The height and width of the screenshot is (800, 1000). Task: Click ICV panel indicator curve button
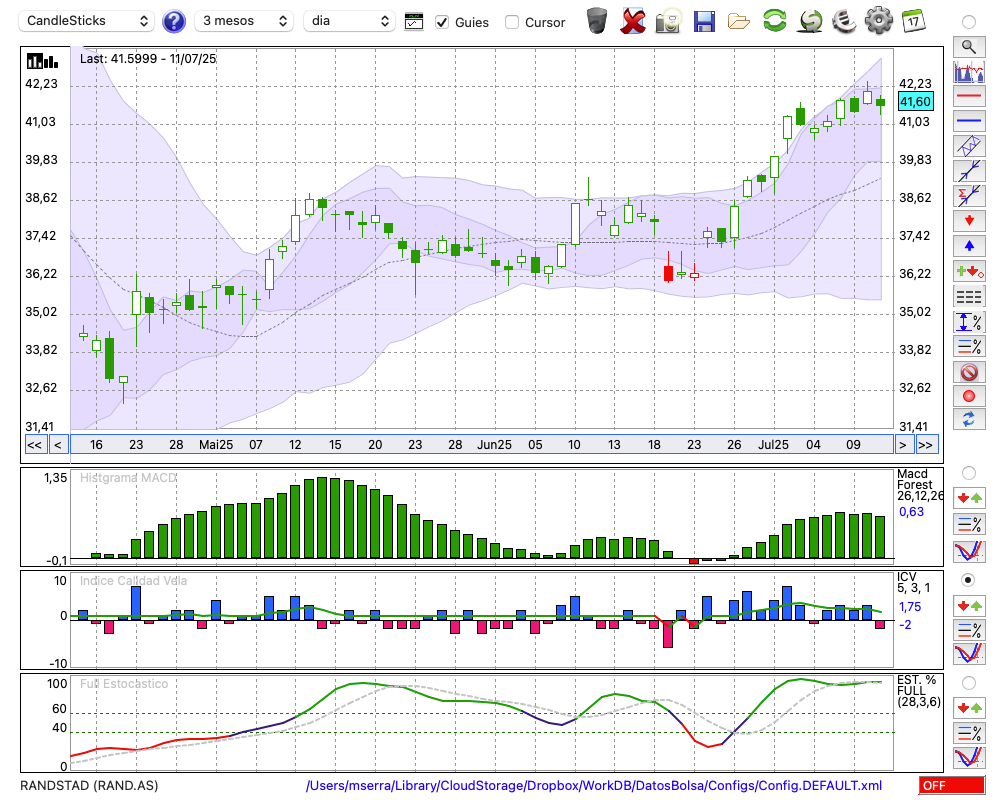pos(969,654)
